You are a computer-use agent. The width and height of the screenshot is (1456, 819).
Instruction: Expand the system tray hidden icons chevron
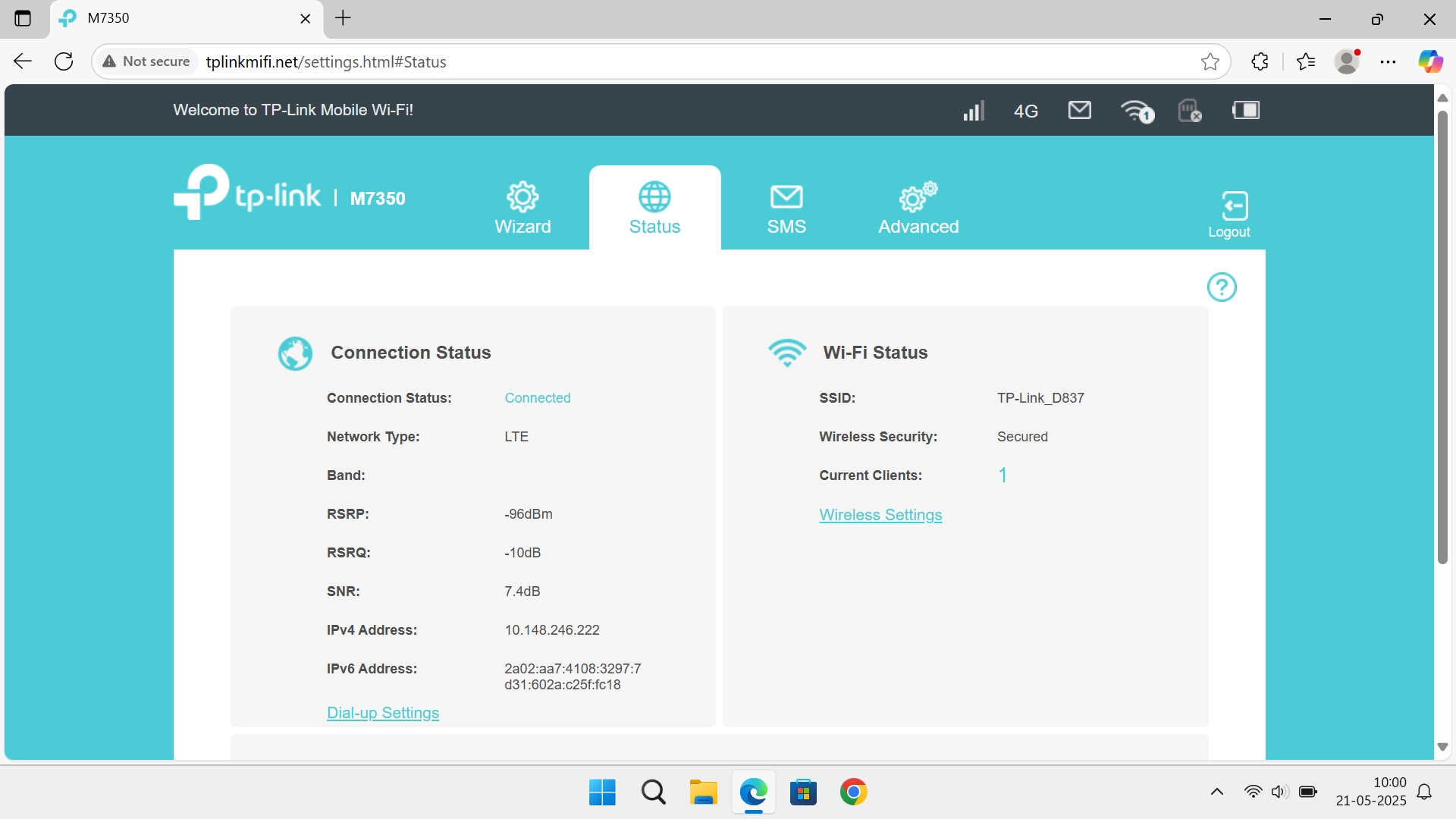point(1216,792)
